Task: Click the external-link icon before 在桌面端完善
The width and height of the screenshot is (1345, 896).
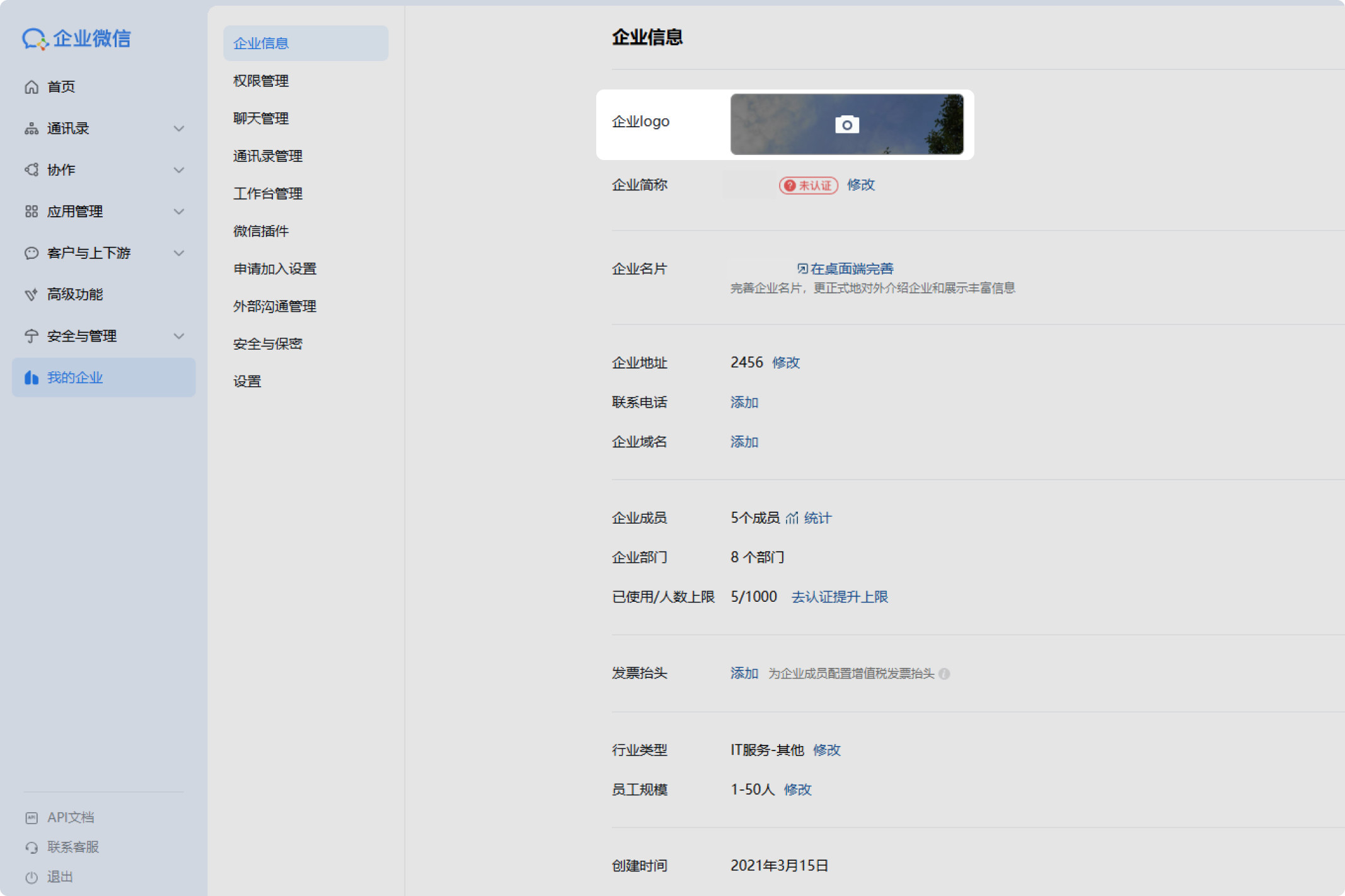Action: click(802, 269)
